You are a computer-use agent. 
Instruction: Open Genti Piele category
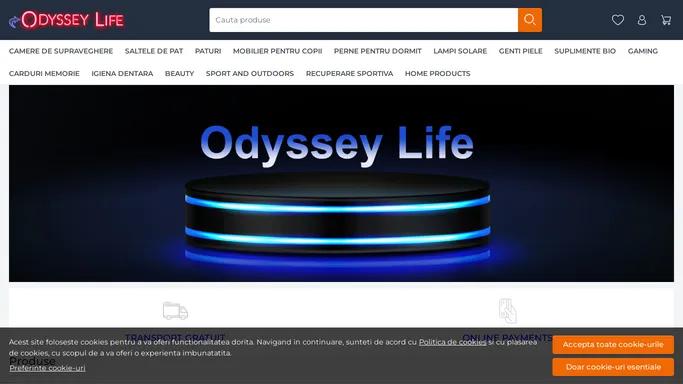521,51
